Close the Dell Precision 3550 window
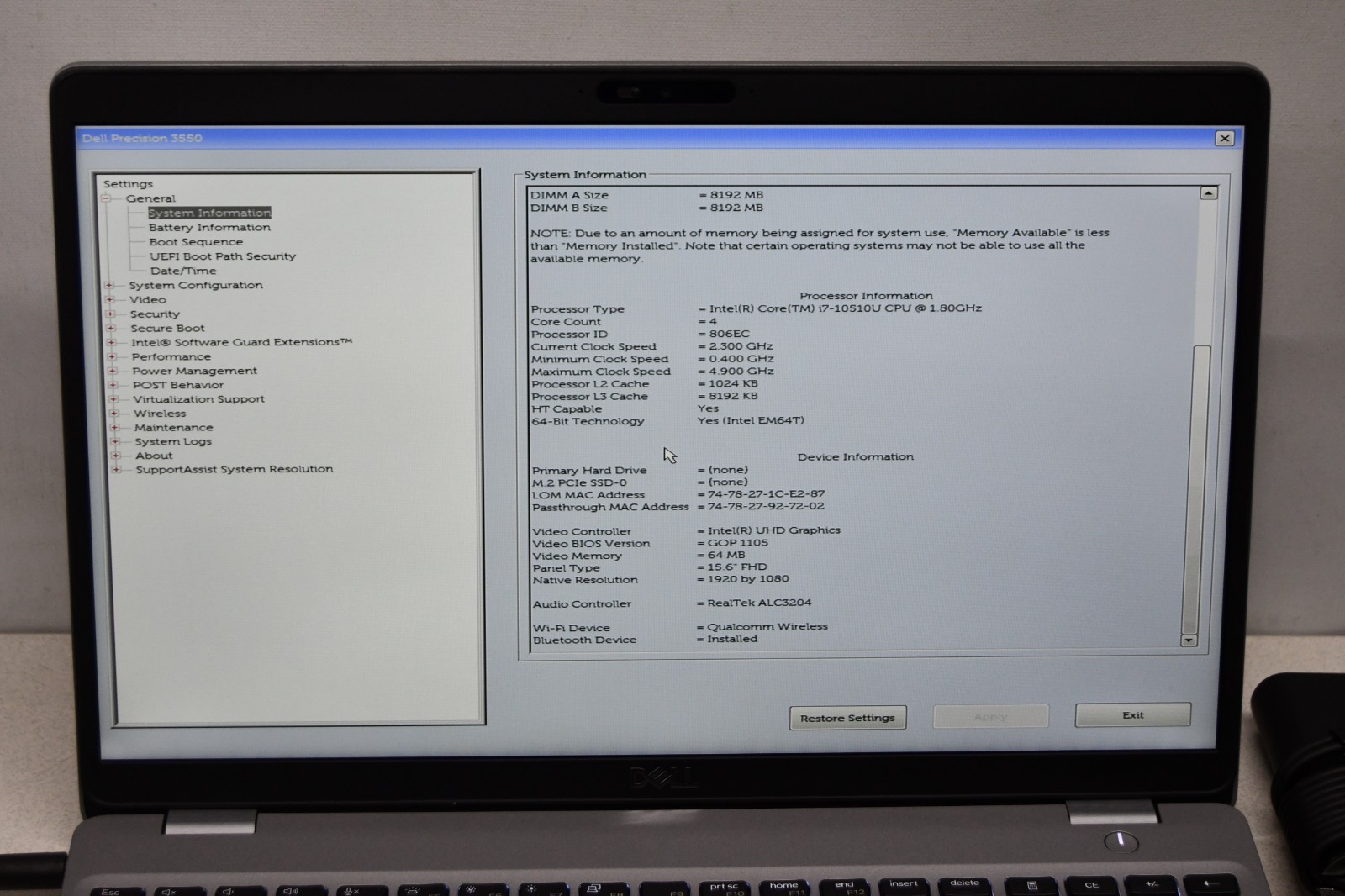1345x896 pixels. point(1224,139)
